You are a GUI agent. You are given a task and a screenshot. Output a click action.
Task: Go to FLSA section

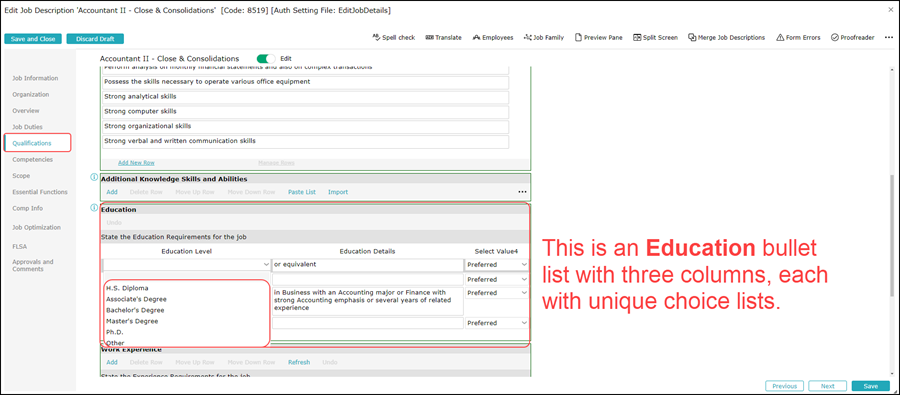(x=19, y=246)
